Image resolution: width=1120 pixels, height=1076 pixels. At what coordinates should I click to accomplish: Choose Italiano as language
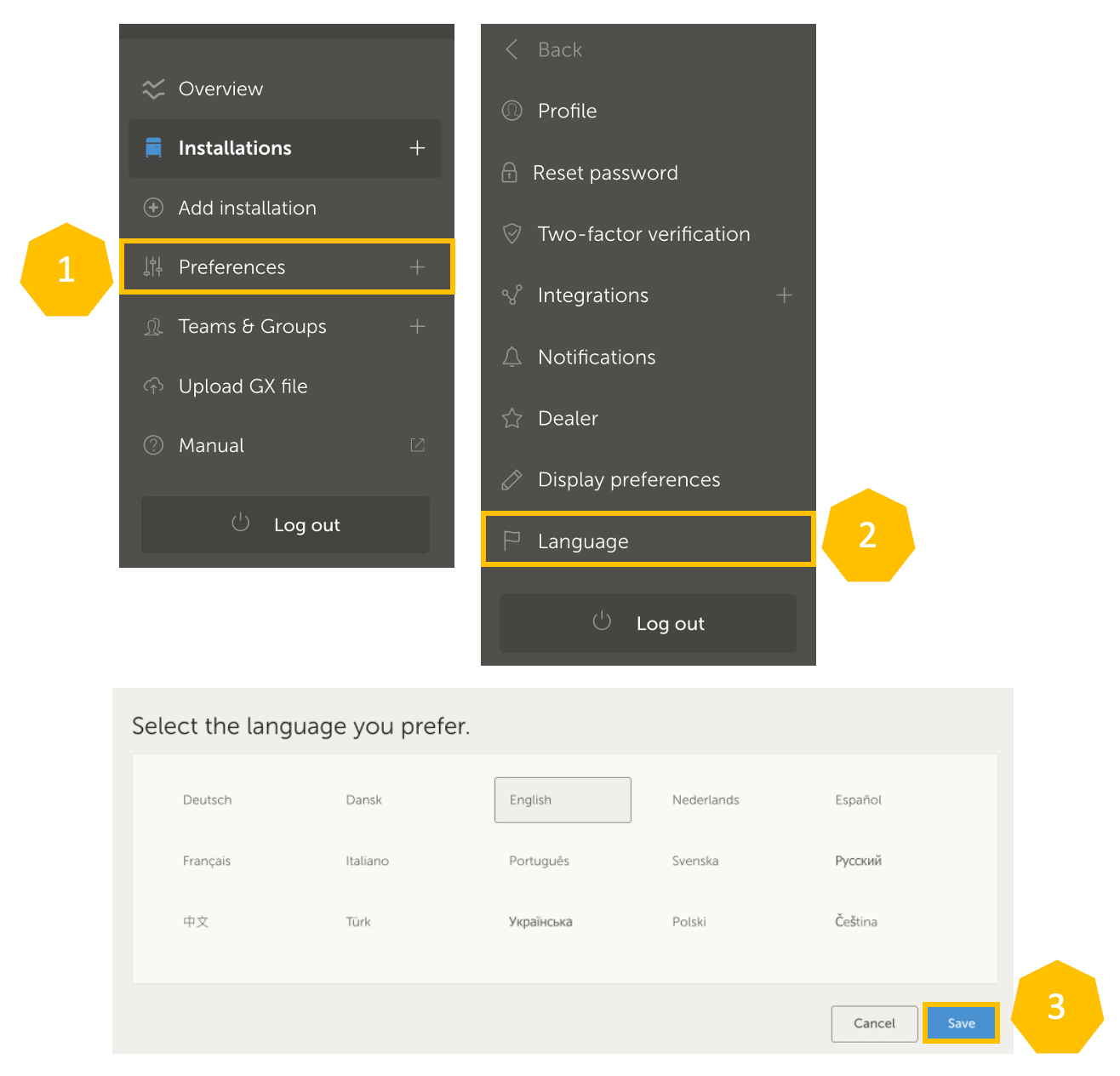pos(367,861)
